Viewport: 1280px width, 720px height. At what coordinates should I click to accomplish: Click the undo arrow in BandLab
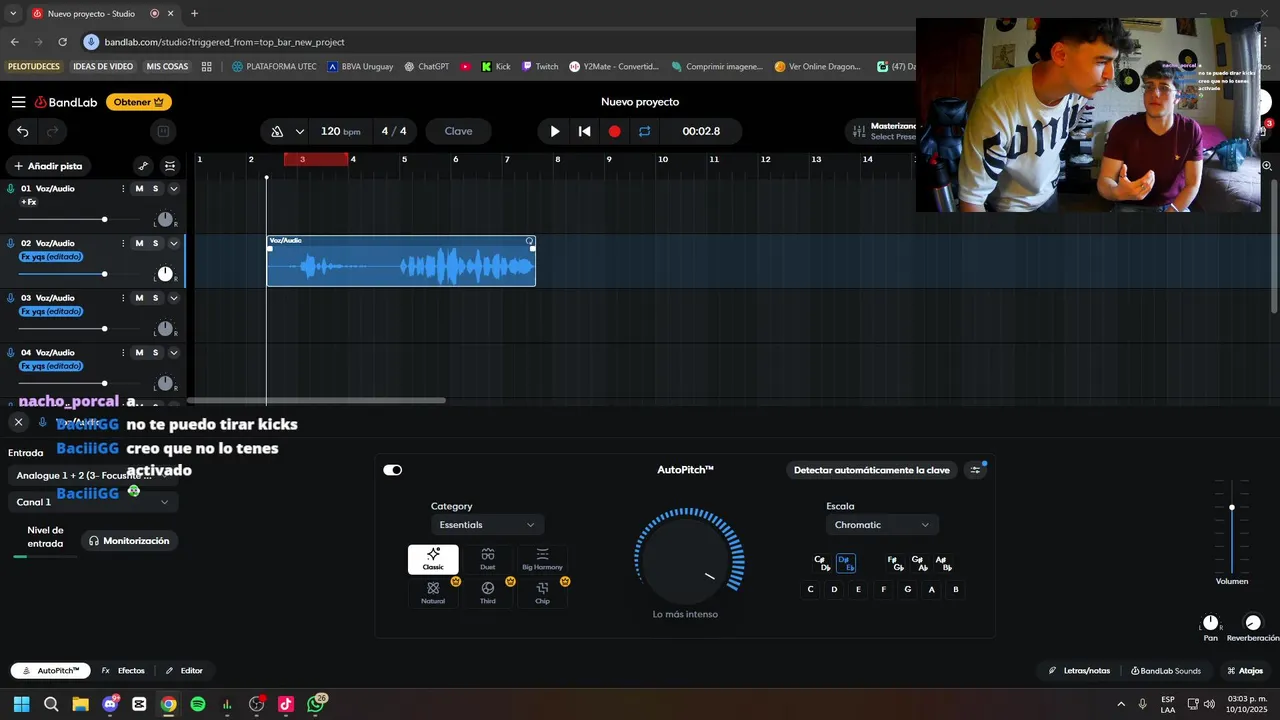(23, 131)
